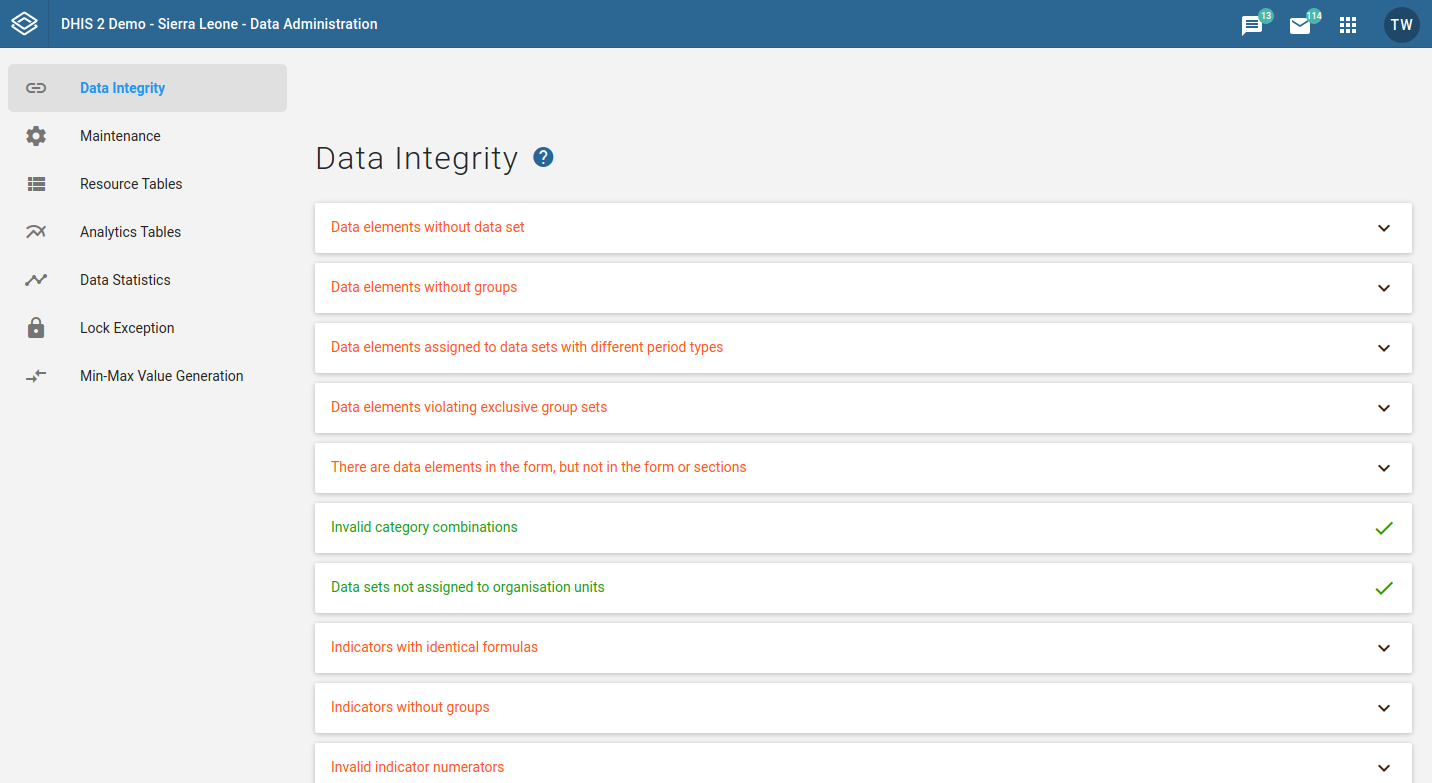Select Maintenance in the sidebar menu

coord(120,136)
